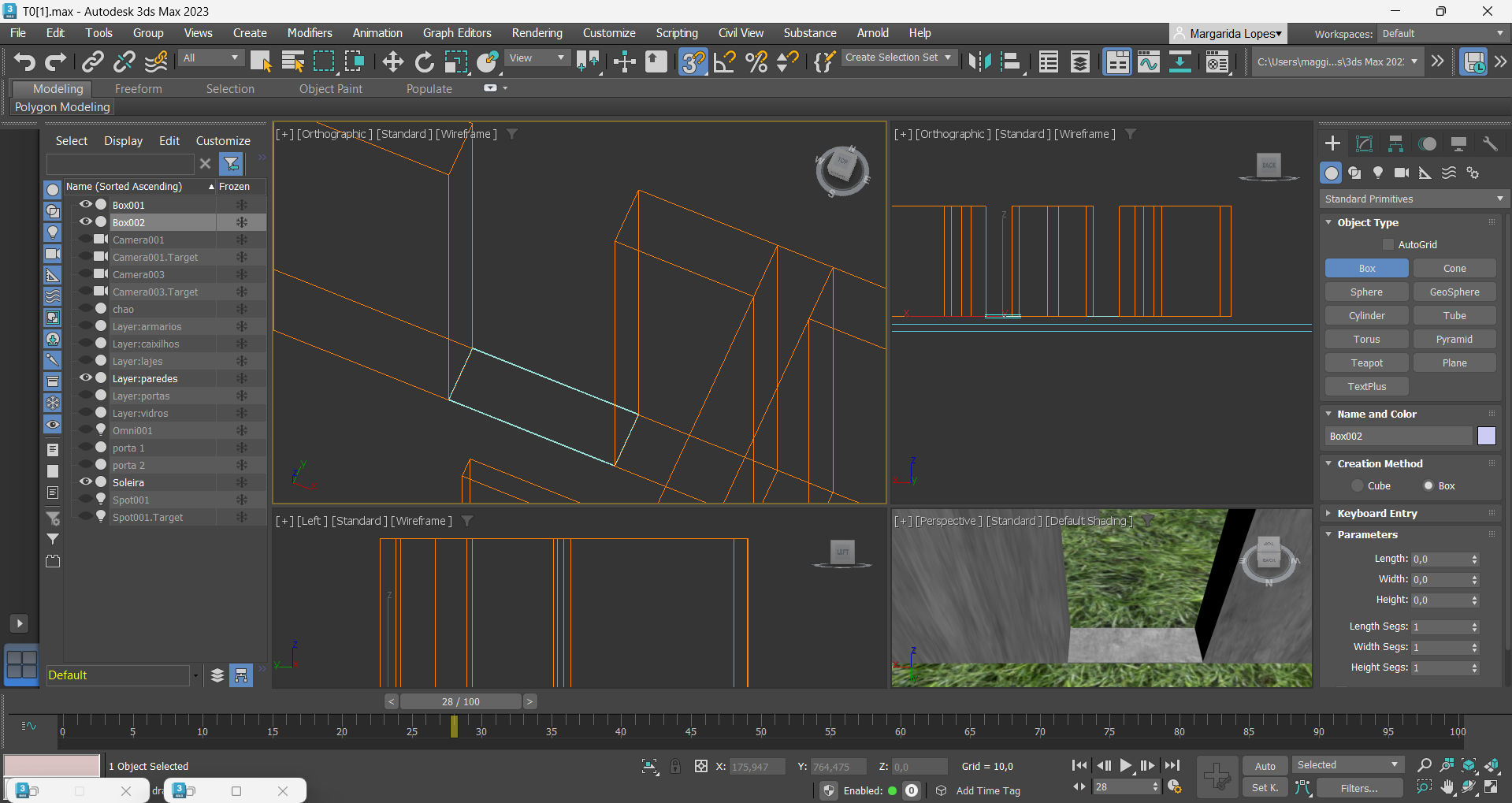Open the Rendering menu
The image size is (1512, 803).
[537, 33]
